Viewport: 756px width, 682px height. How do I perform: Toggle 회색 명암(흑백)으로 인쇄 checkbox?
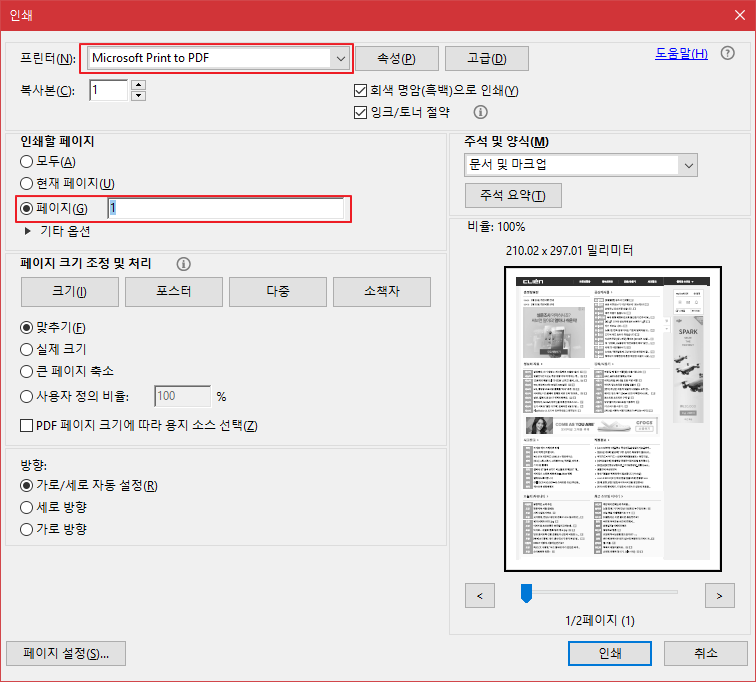361,91
